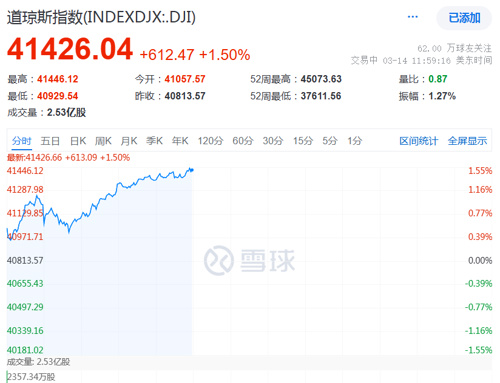Screen dimensions: 500x383
Task: Click the header percent change +1.50%
Action: 225,55
